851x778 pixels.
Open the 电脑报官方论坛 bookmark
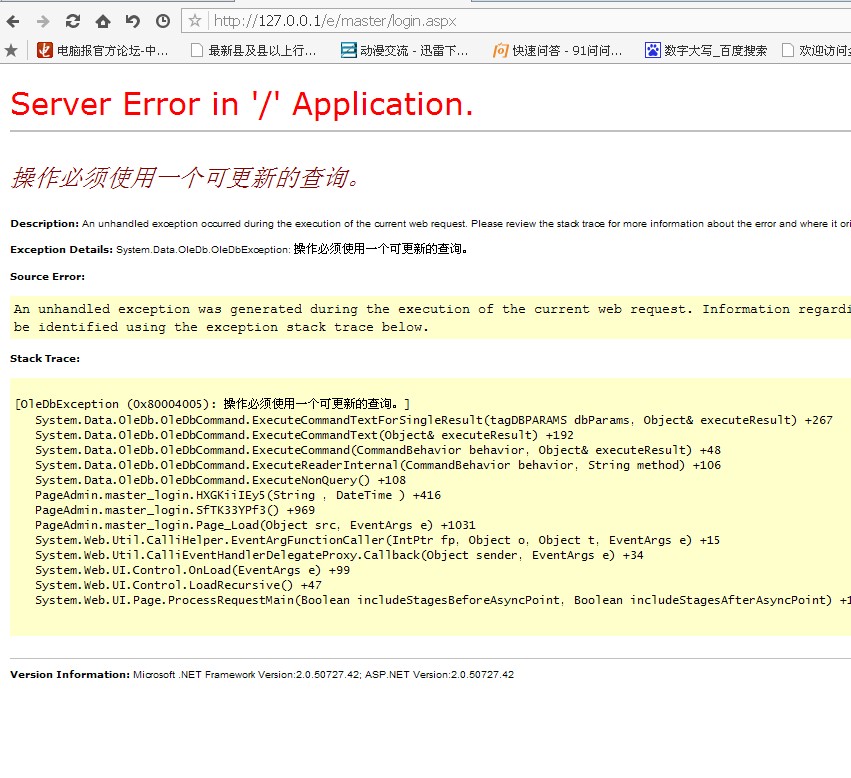[103, 50]
